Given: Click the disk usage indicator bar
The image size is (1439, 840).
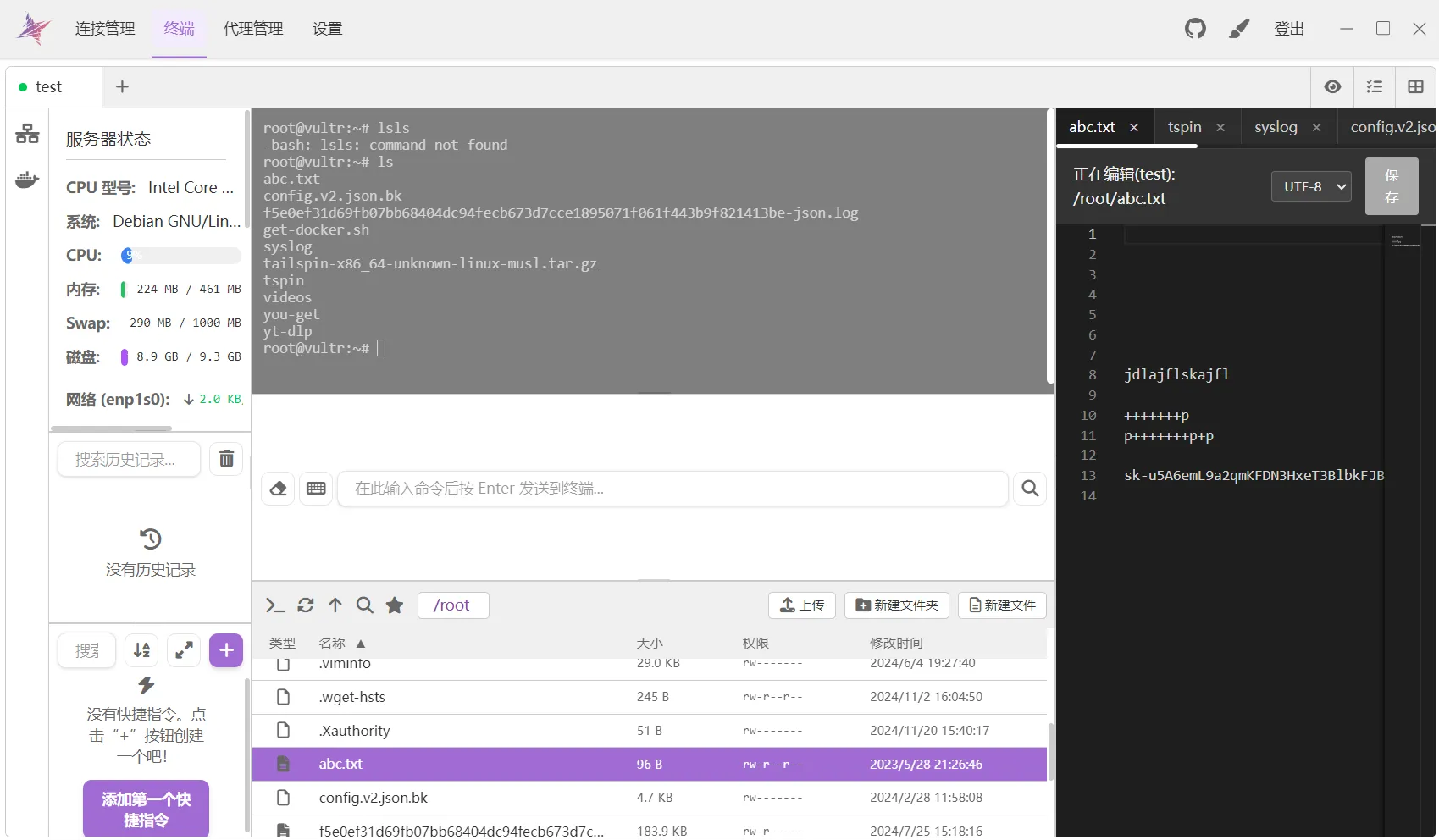Looking at the screenshot, I should [x=124, y=357].
